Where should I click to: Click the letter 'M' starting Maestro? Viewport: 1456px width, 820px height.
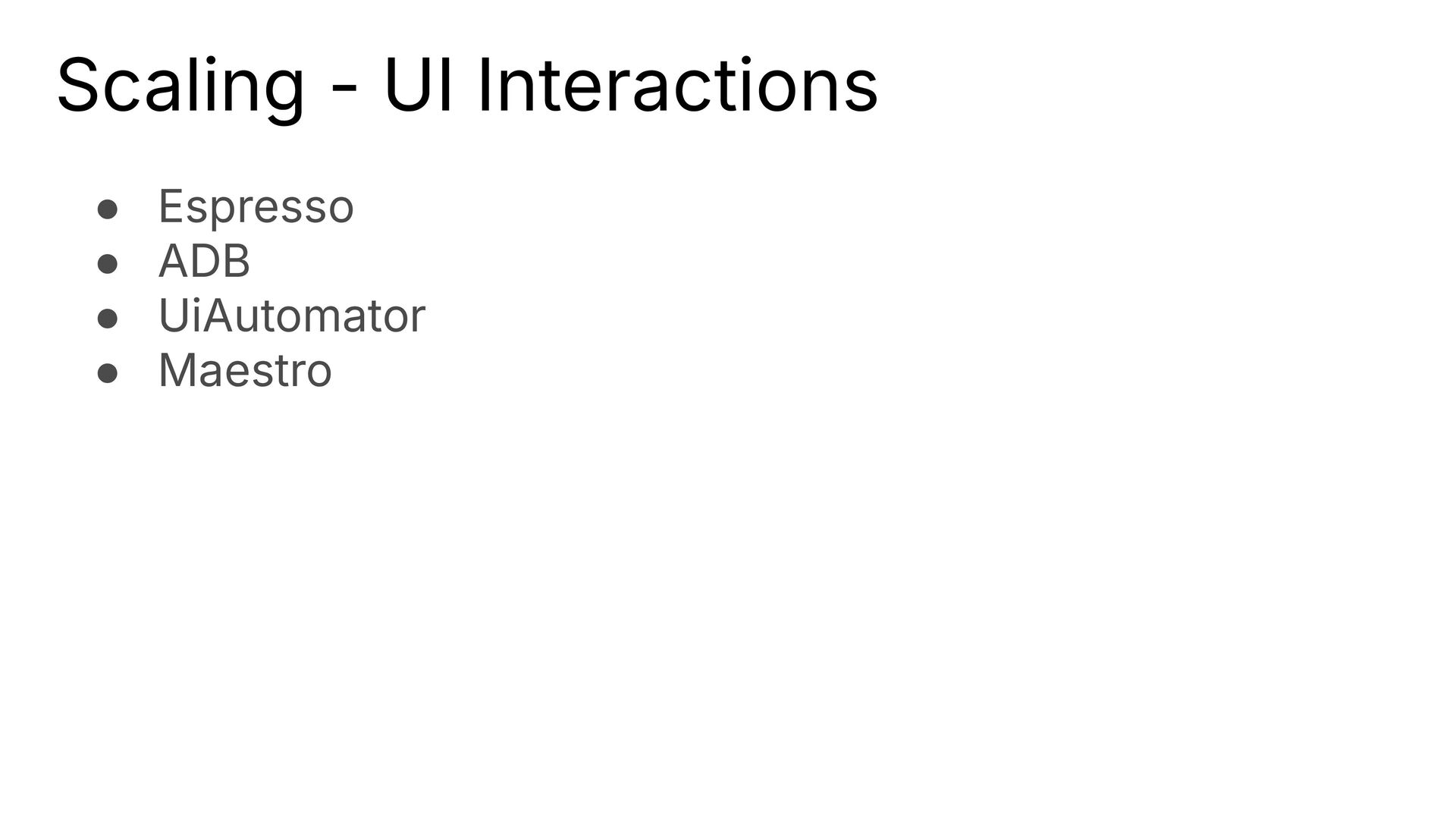coord(177,370)
